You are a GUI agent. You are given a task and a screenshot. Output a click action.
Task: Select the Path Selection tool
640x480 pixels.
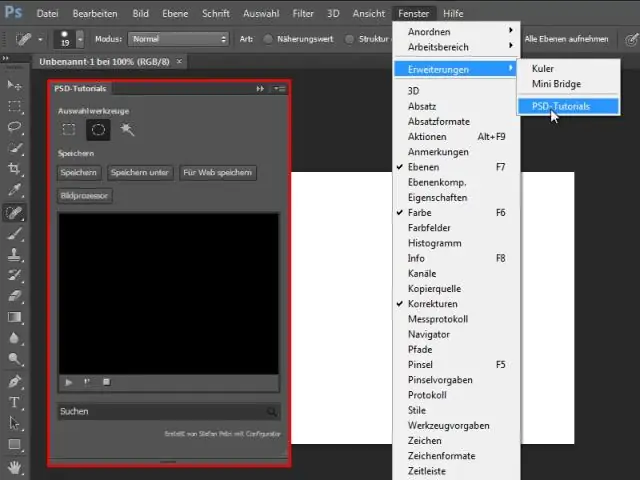15,423
